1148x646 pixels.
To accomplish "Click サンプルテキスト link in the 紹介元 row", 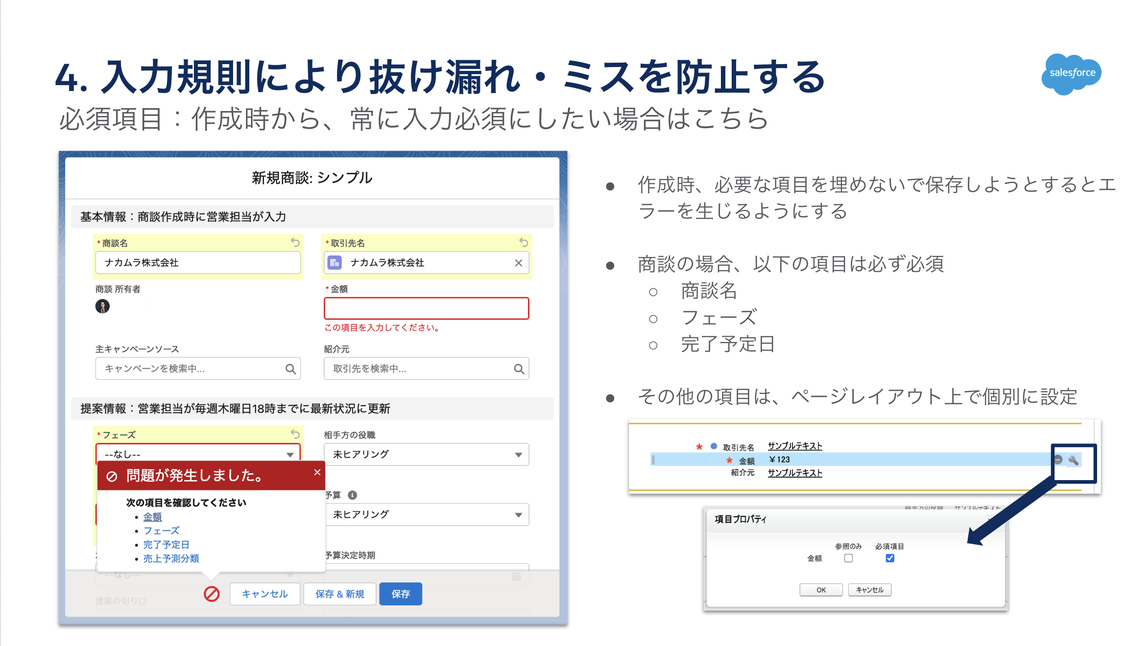I will [x=795, y=473].
